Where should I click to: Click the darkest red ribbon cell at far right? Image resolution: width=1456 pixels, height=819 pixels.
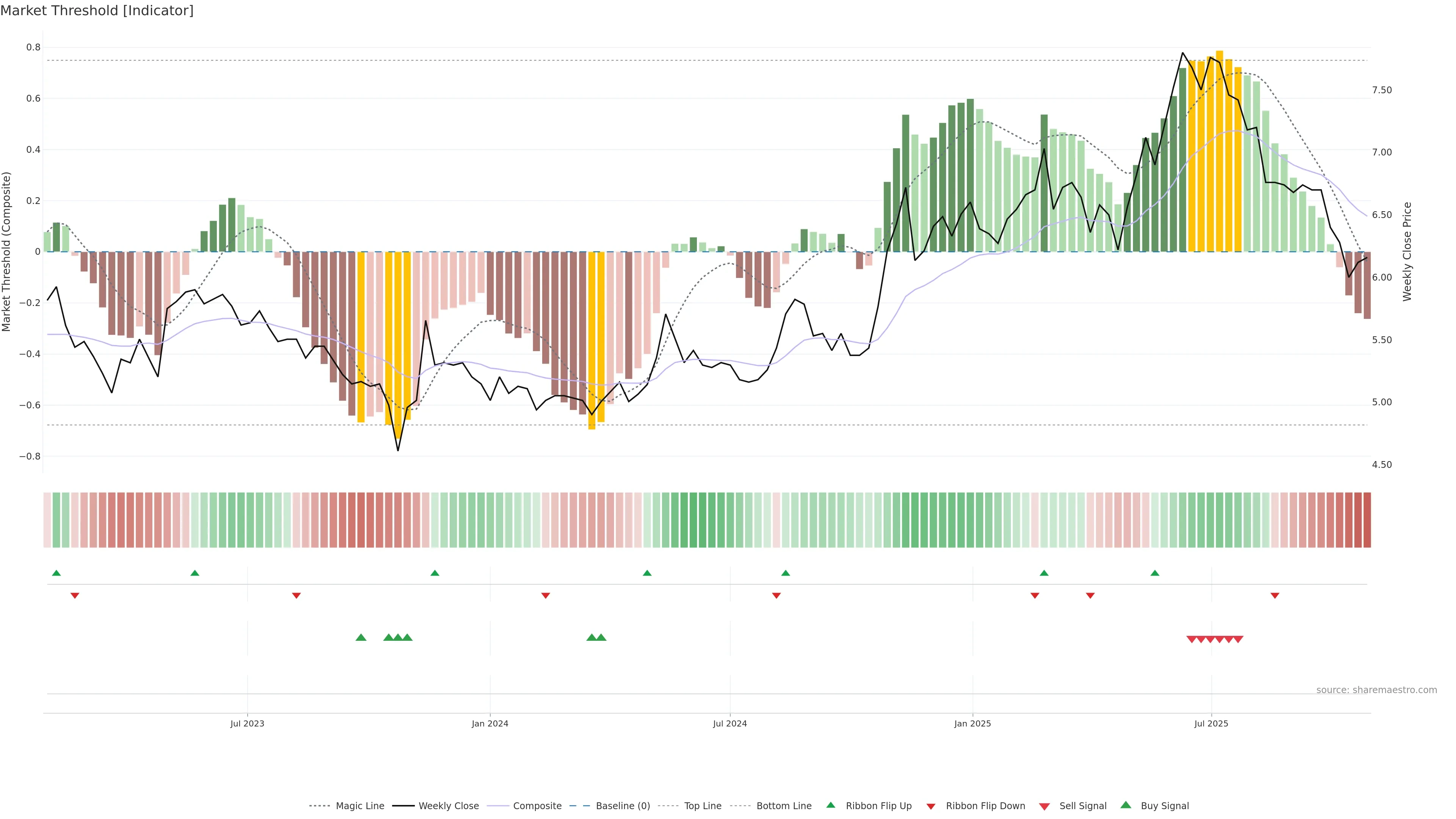click(x=1367, y=519)
